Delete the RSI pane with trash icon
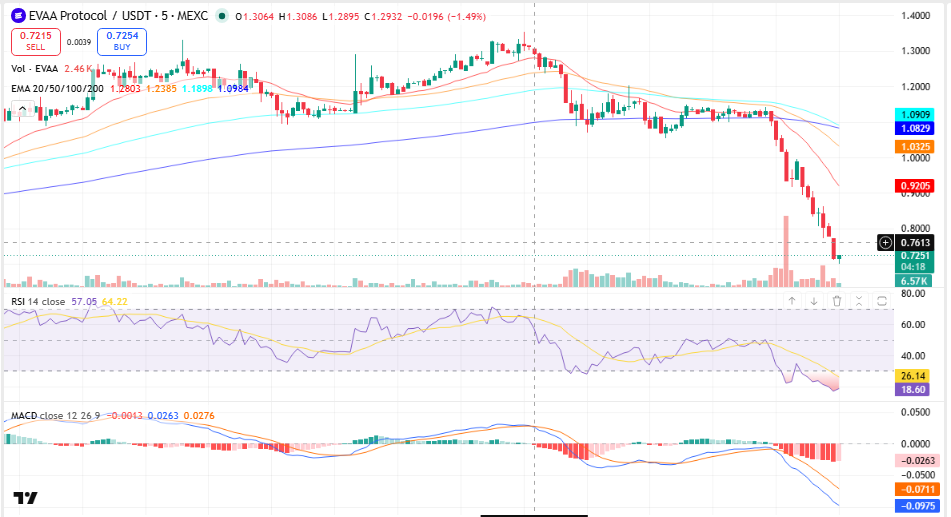 tap(836, 301)
